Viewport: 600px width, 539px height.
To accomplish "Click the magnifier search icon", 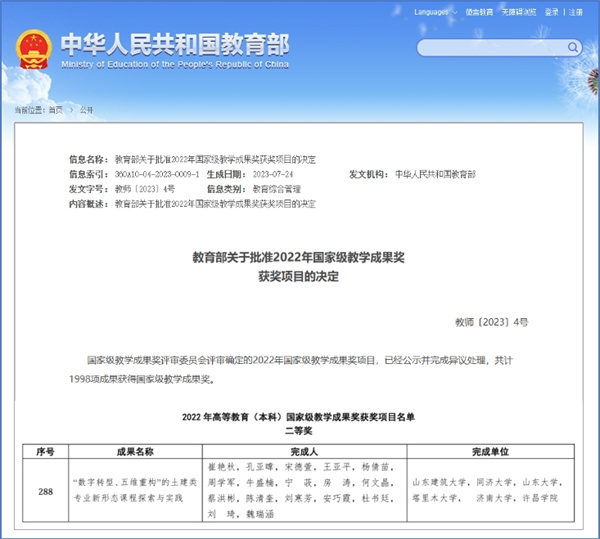I will (x=572, y=47).
